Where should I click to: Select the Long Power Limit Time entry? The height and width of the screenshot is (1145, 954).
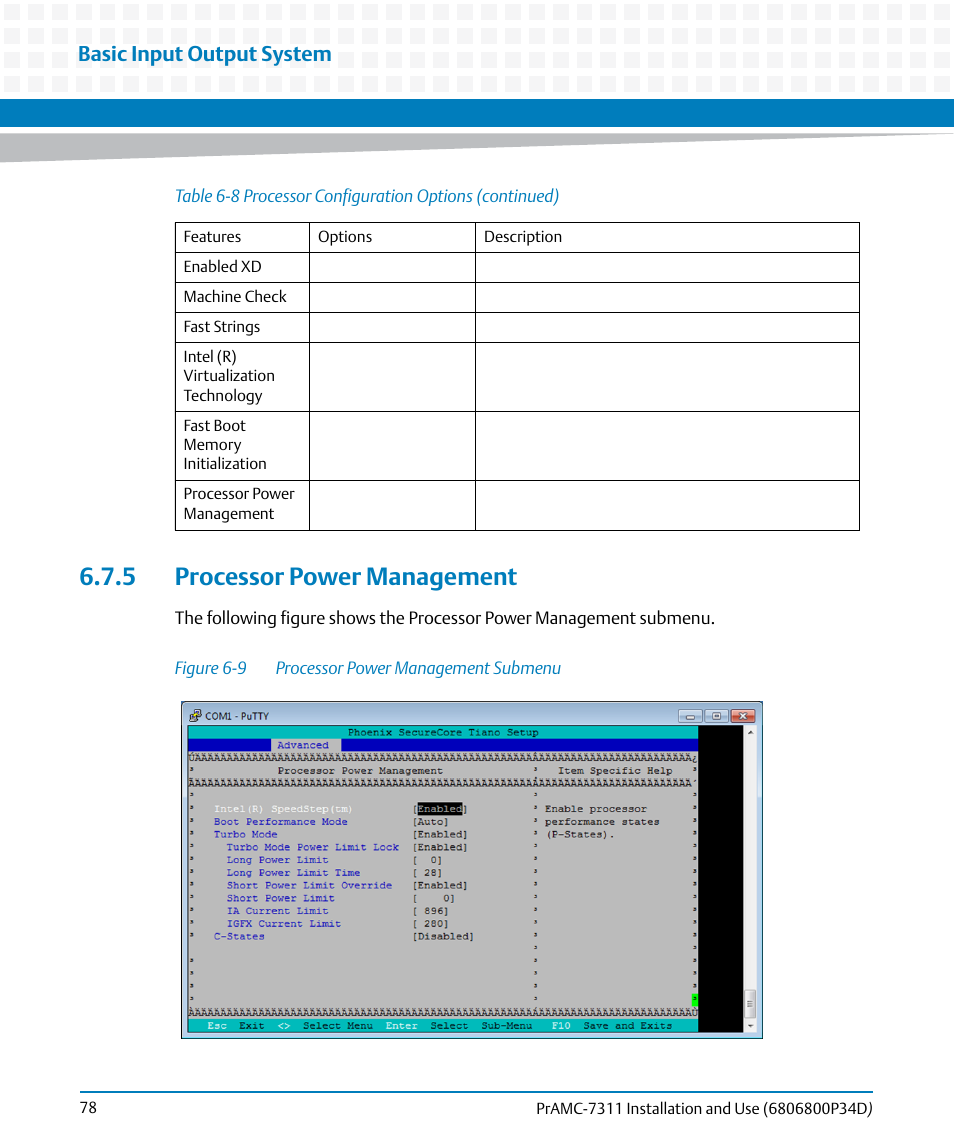click(x=293, y=873)
